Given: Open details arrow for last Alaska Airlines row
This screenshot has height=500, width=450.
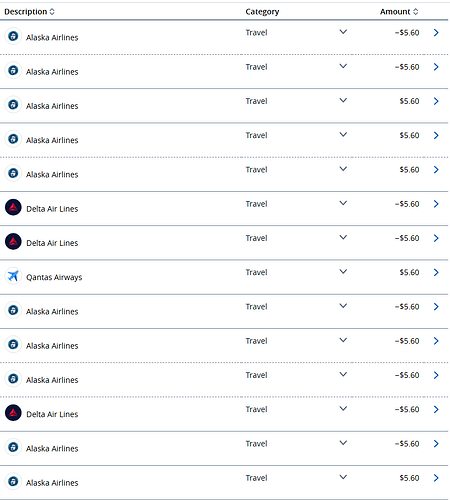Looking at the screenshot, I should (436, 478).
